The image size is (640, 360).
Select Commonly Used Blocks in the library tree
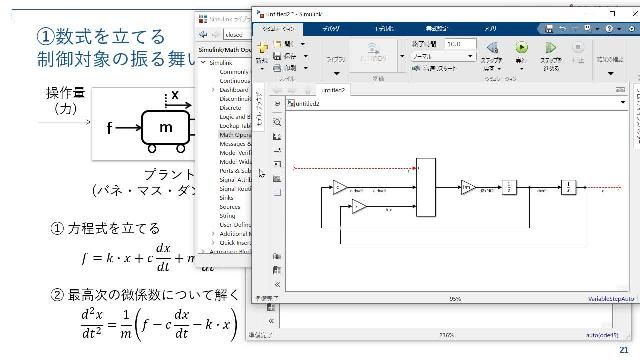[x=234, y=72]
